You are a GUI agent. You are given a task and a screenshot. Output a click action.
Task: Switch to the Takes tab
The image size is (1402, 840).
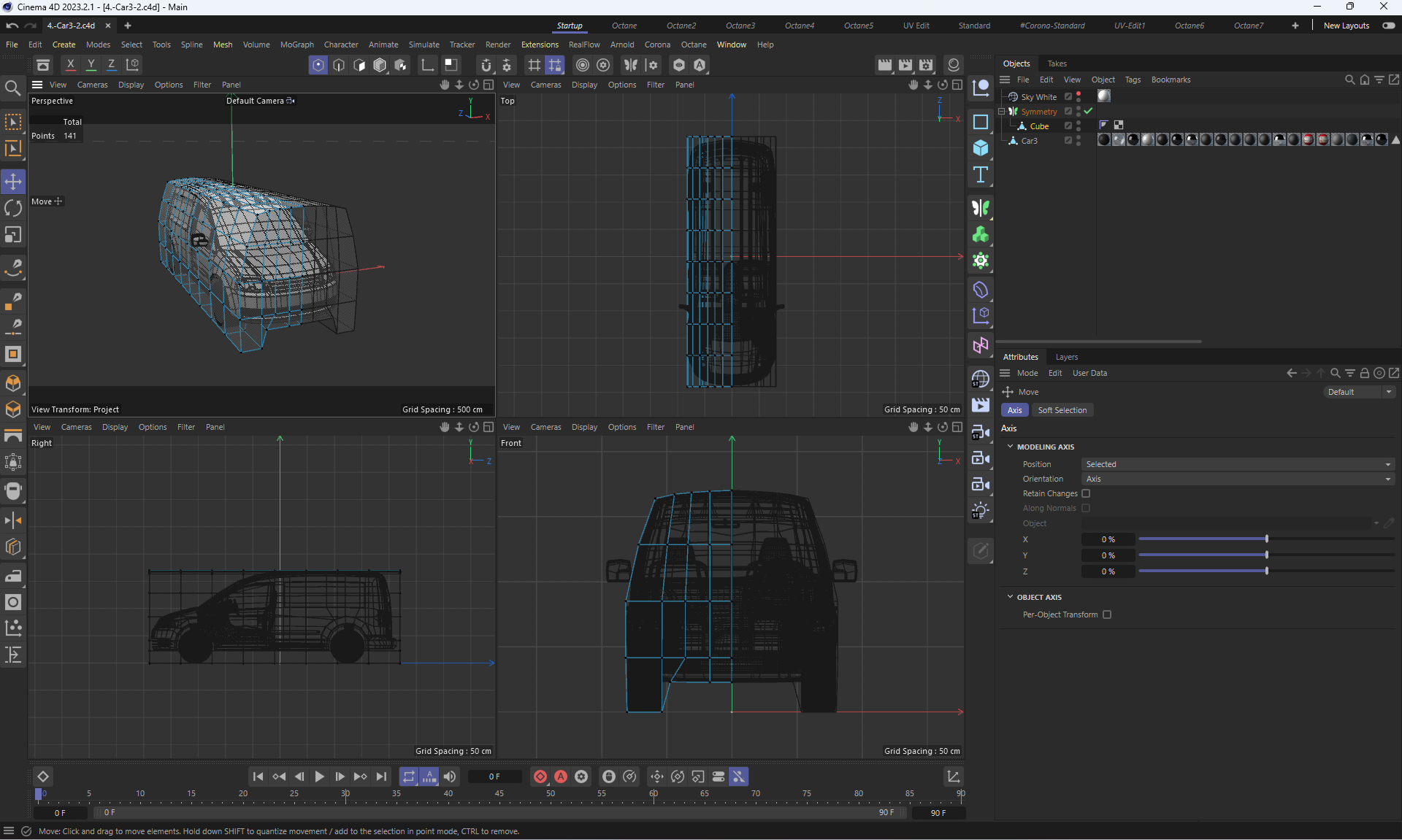pos(1057,63)
